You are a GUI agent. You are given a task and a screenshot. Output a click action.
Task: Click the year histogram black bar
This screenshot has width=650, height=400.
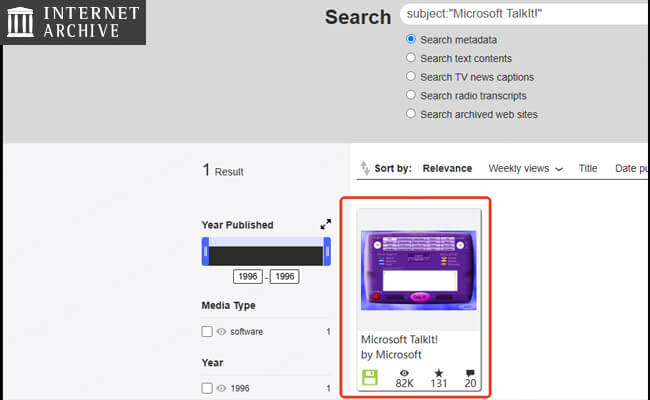[x=266, y=256]
